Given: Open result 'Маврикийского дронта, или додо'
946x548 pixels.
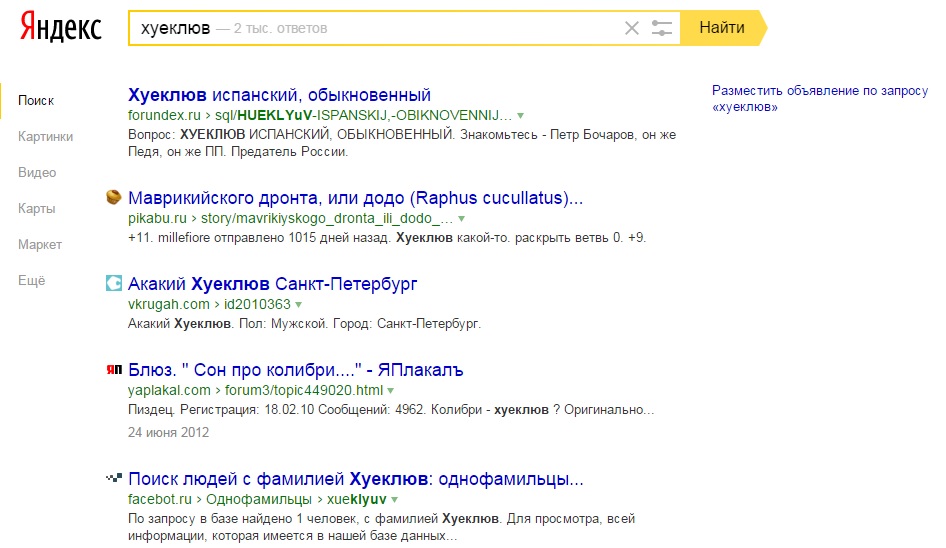Looking at the screenshot, I should (355, 198).
